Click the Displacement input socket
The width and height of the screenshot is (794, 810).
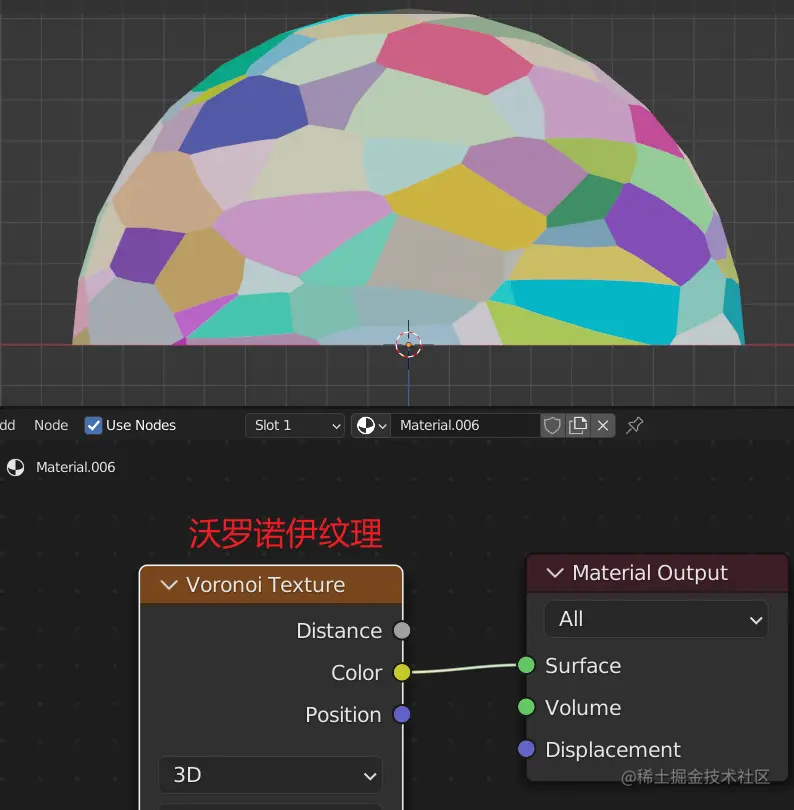point(526,749)
